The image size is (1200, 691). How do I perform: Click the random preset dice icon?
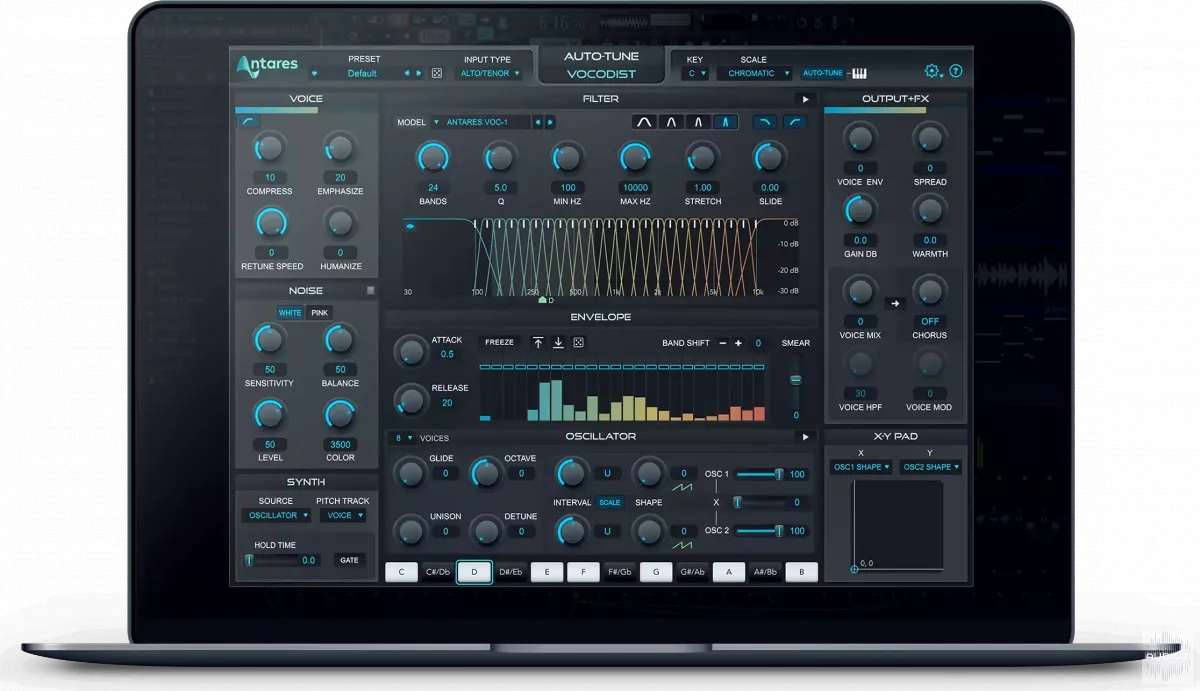click(x=437, y=73)
